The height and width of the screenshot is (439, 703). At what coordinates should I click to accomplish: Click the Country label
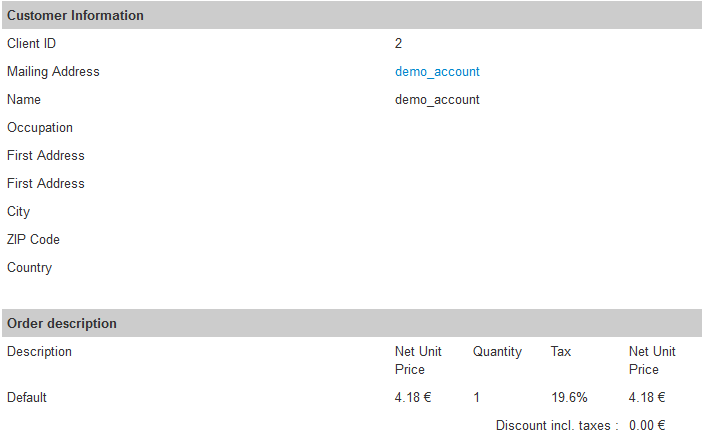point(30,268)
